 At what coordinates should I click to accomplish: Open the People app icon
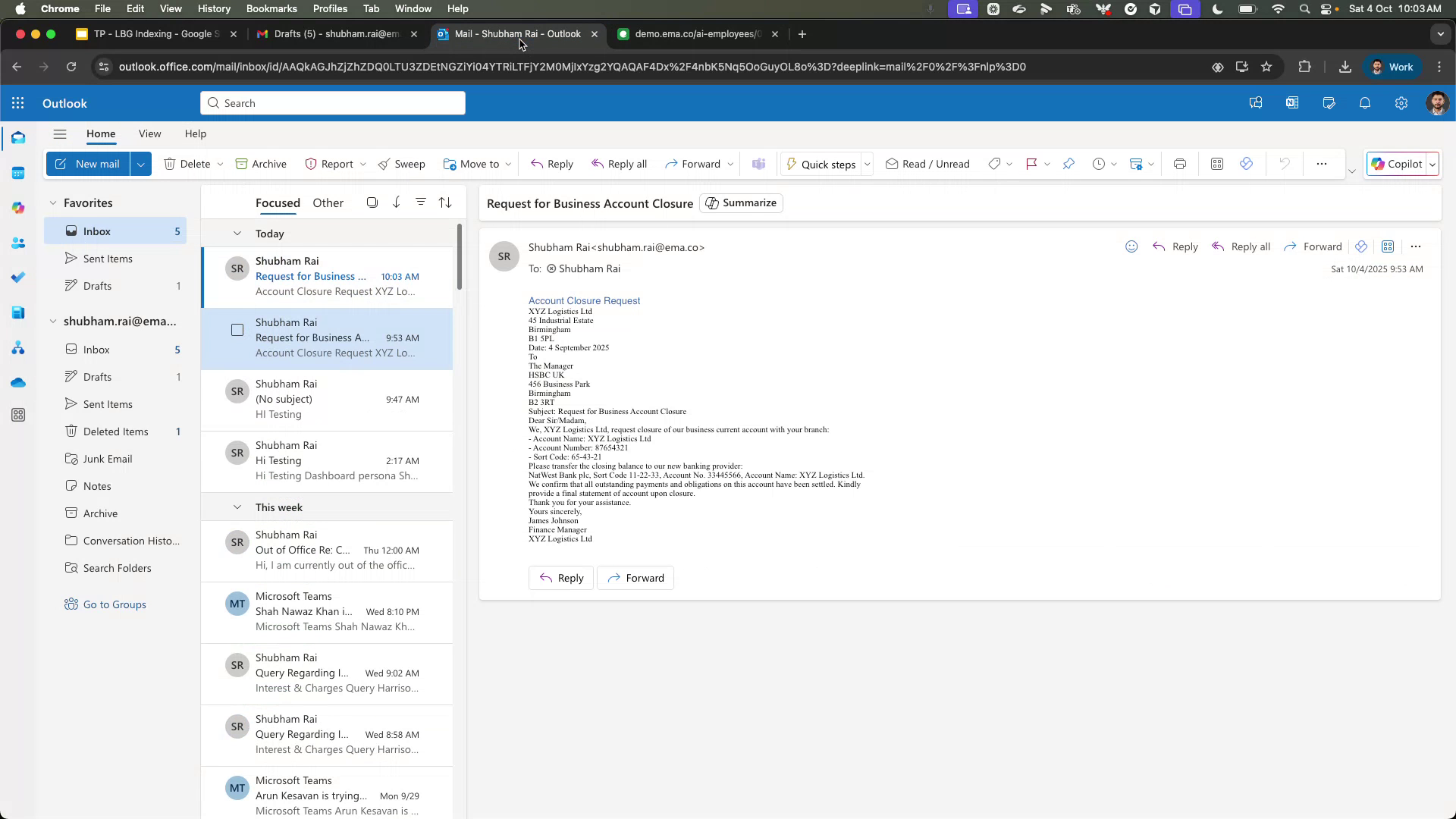tap(18, 243)
